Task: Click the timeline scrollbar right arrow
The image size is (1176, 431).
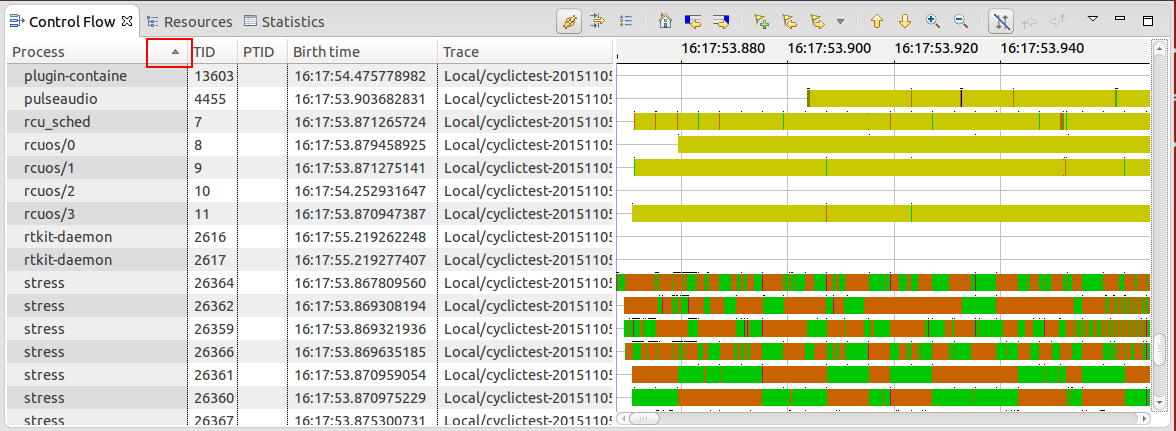Action: pyautogui.click(x=1142, y=418)
